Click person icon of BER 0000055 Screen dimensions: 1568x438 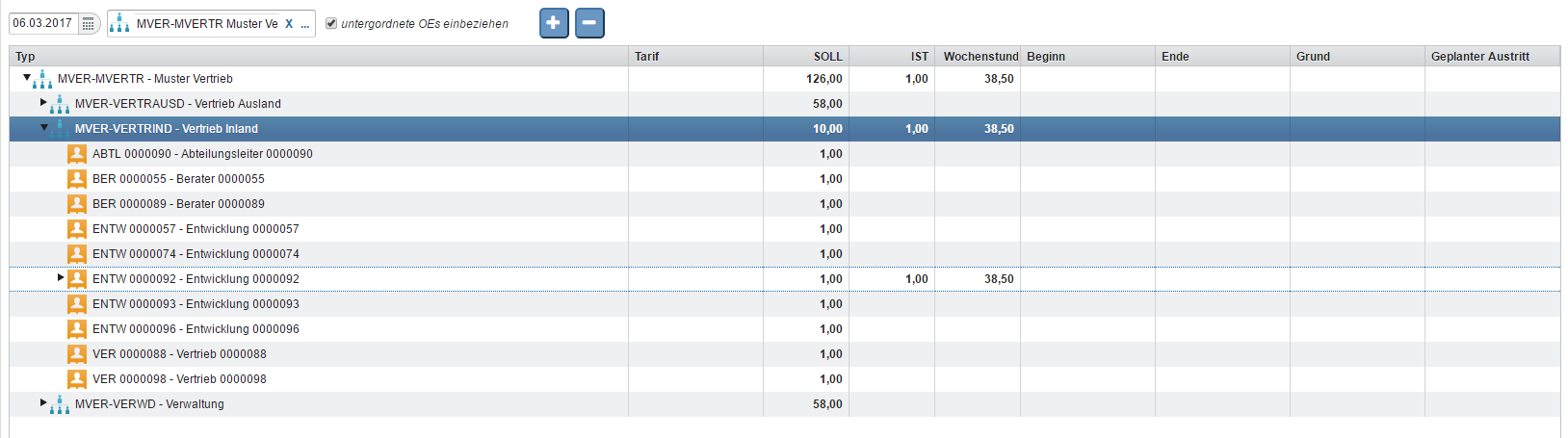(x=77, y=179)
